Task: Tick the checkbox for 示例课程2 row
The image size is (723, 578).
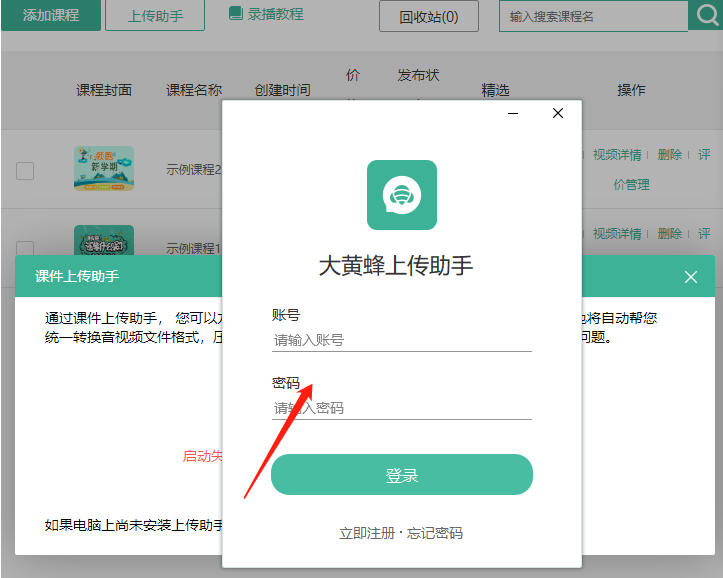Action: click(x=25, y=170)
